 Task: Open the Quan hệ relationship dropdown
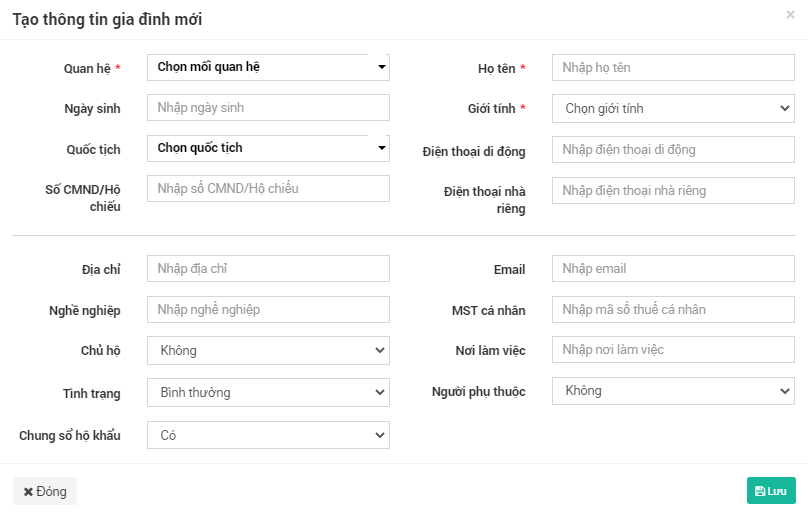tap(268, 68)
